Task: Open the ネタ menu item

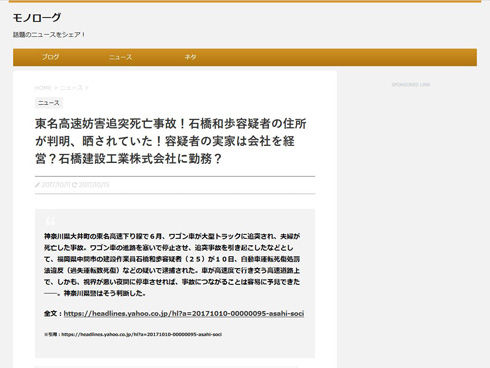Action: 190,57
